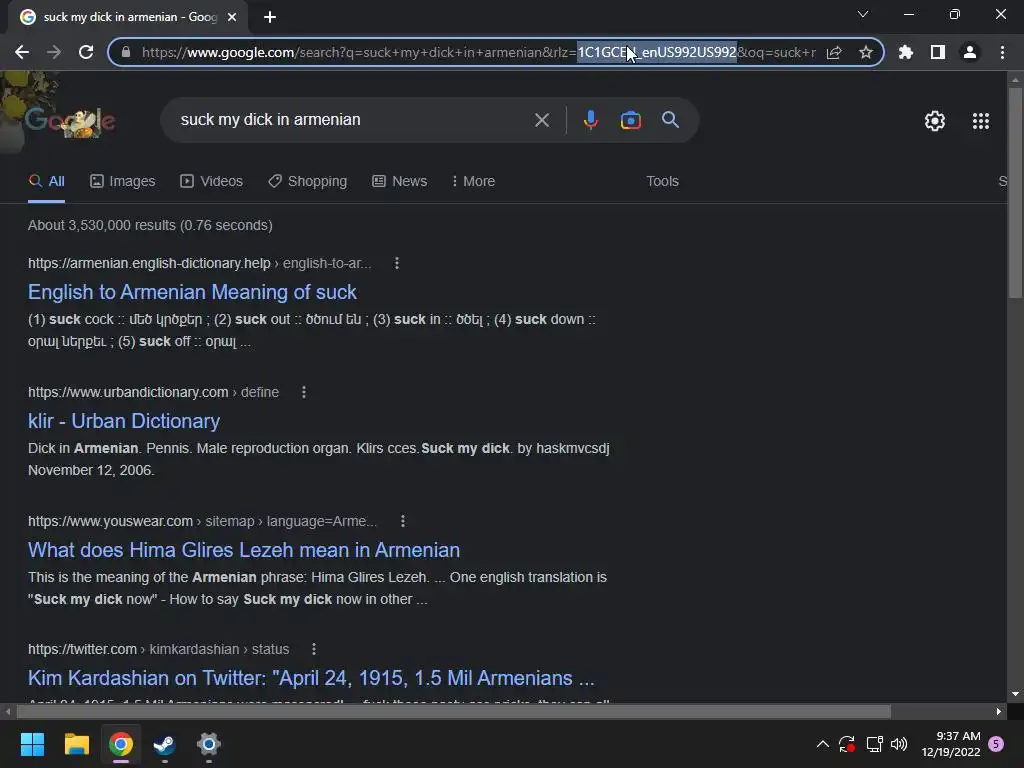
Task: Open Kim Kardashian on Twitter result link
Action: pyautogui.click(x=311, y=678)
